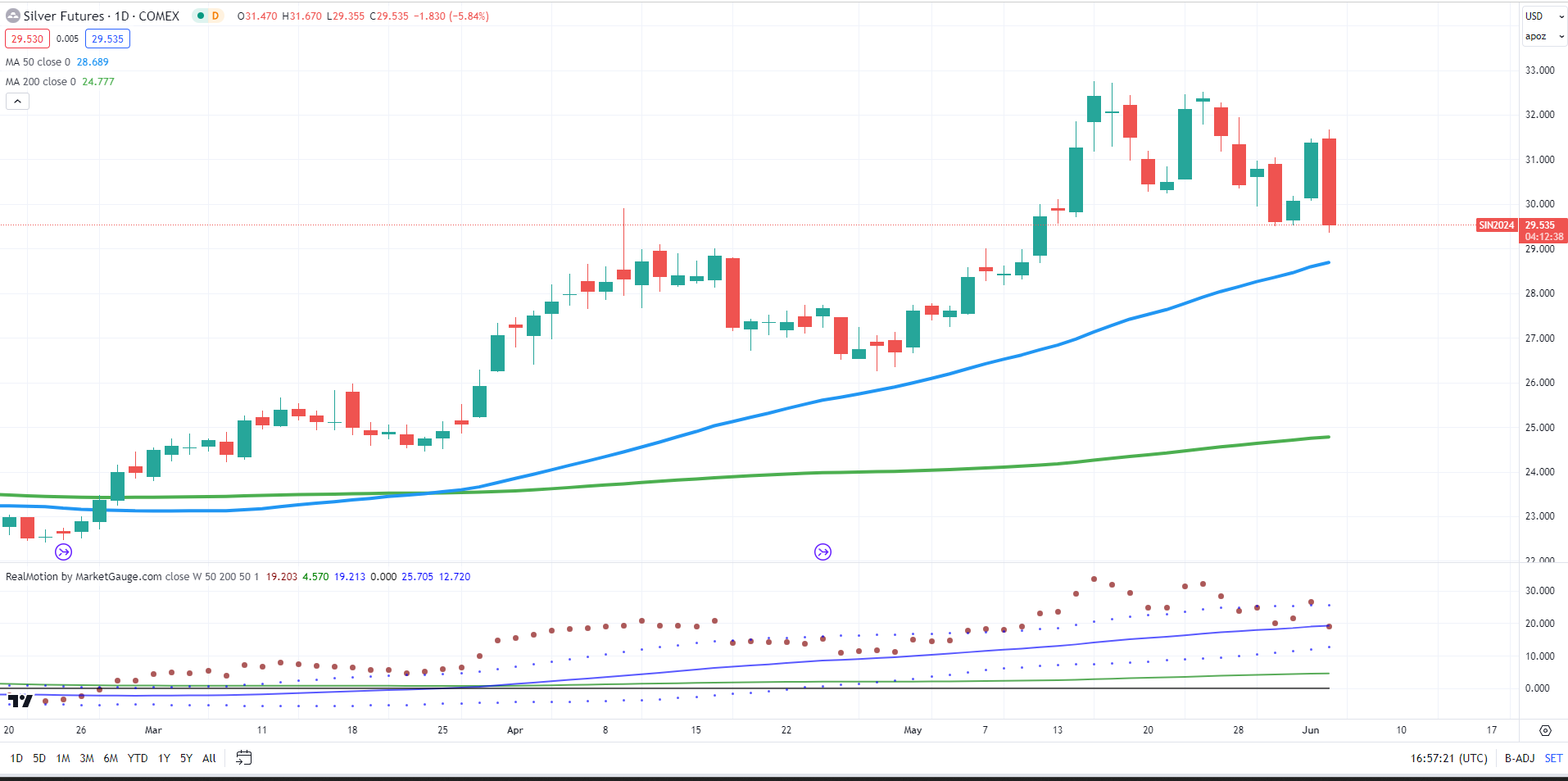Image resolution: width=1568 pixels, height=781 pixels.
Task: Click the contract roll marker near Apr 22
Action: click(x=823, y=552)
